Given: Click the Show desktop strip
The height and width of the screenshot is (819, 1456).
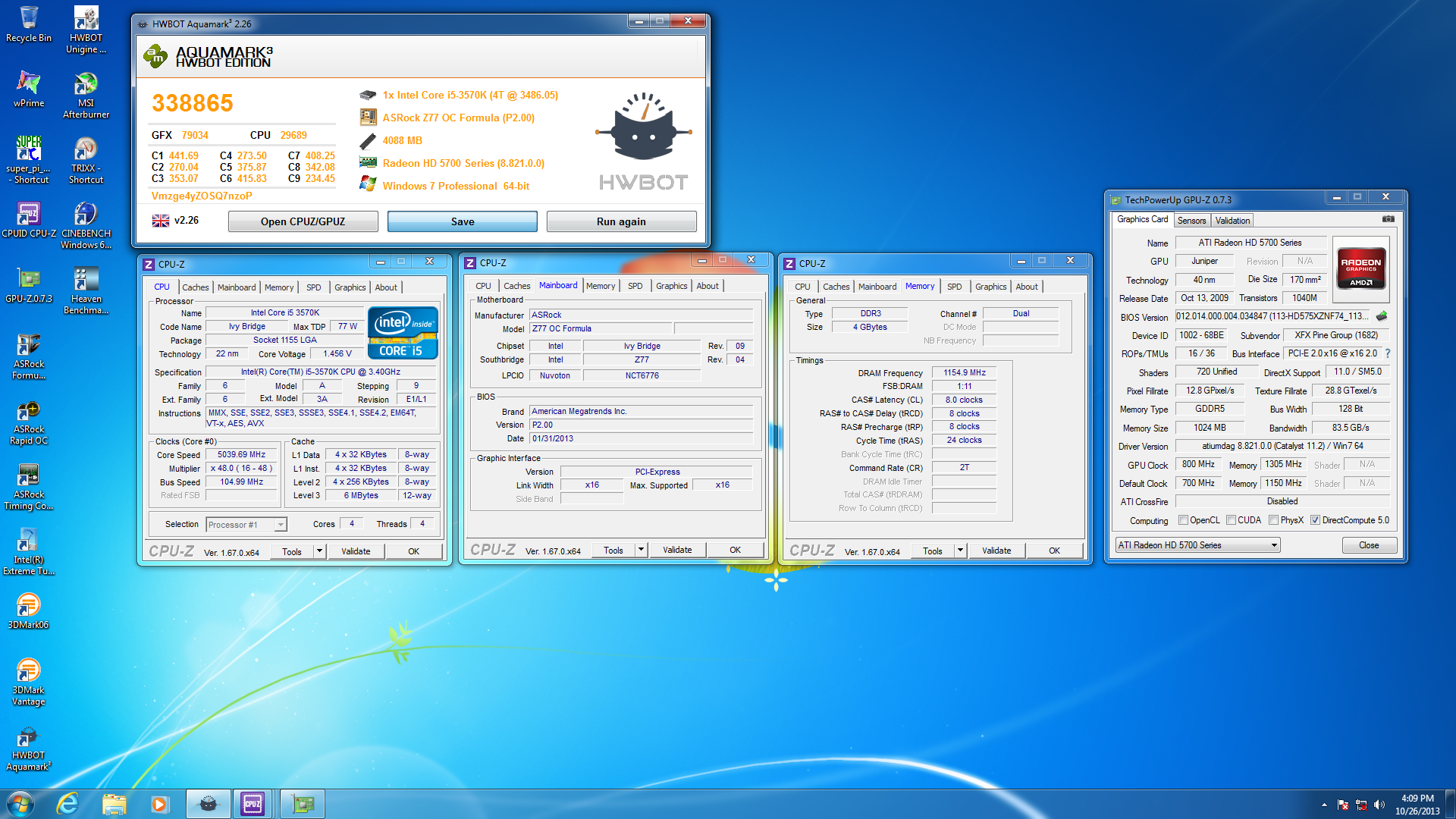Looking at the screenshot, I should coord(1451,804).
